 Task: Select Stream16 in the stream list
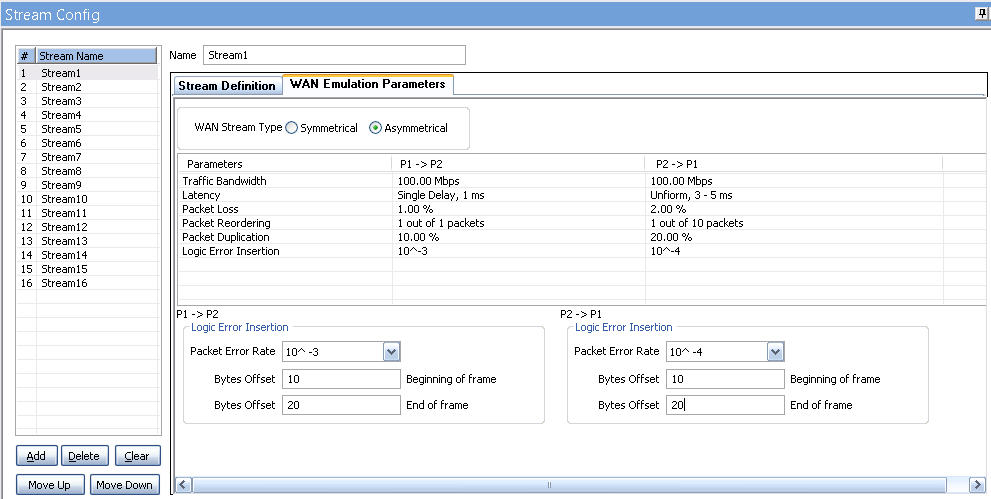click(x=87, y=283)
